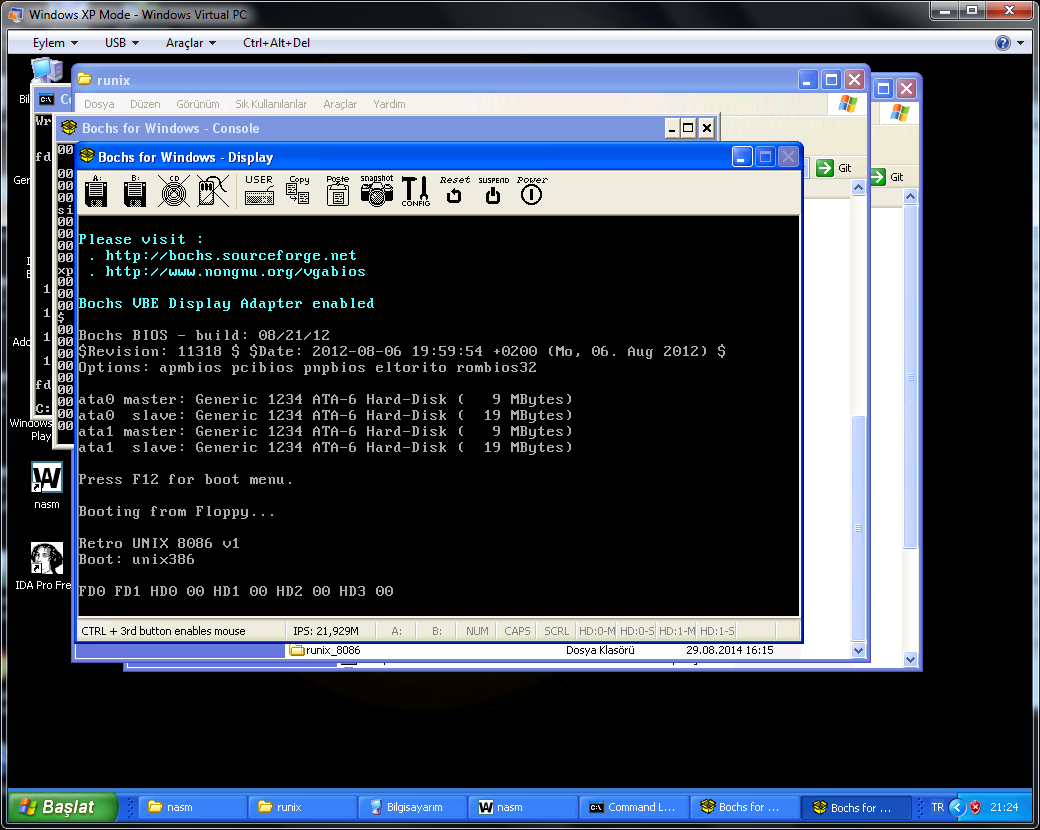
Task: Switch to Command taskbar button
Action: pos(633,807)
